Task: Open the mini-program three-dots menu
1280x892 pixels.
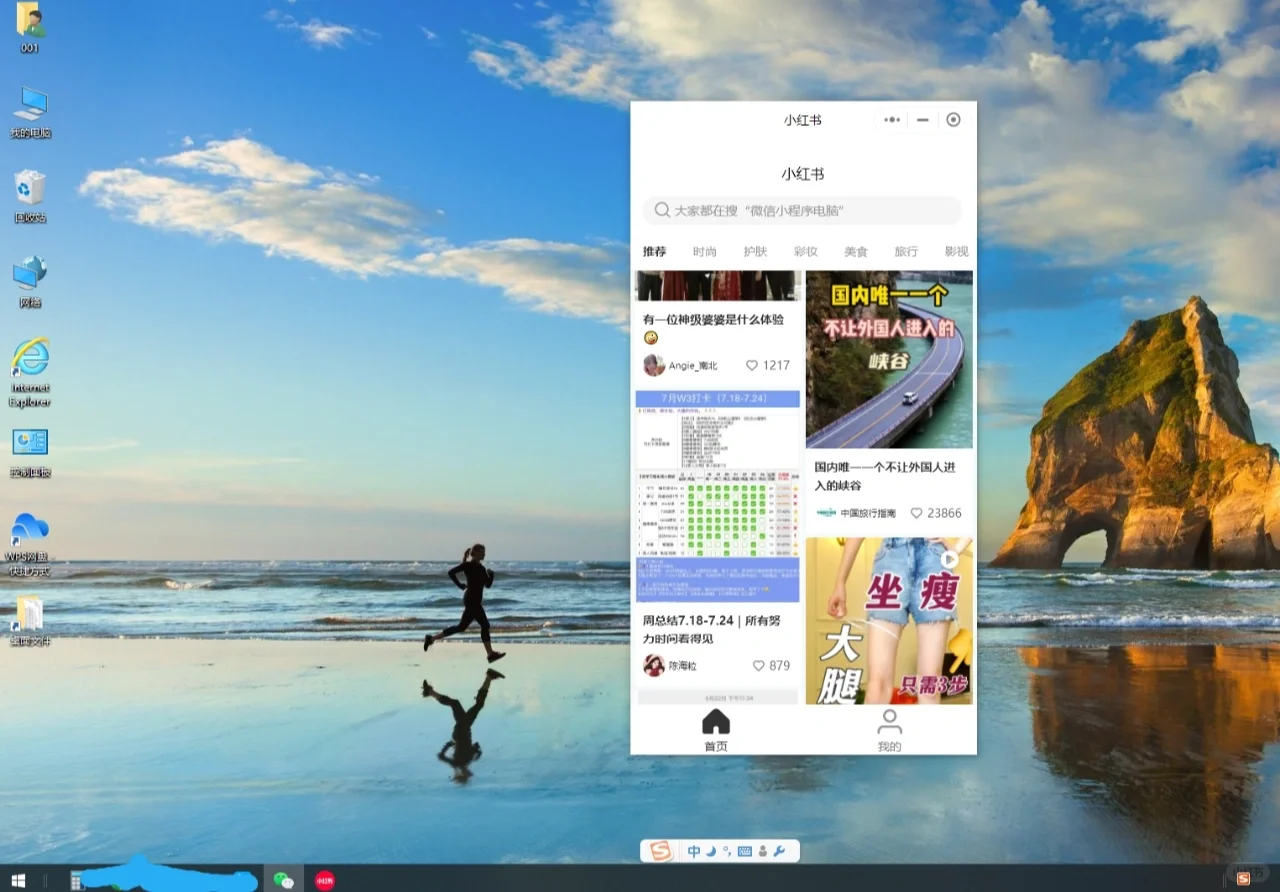Action: point(892,120)
